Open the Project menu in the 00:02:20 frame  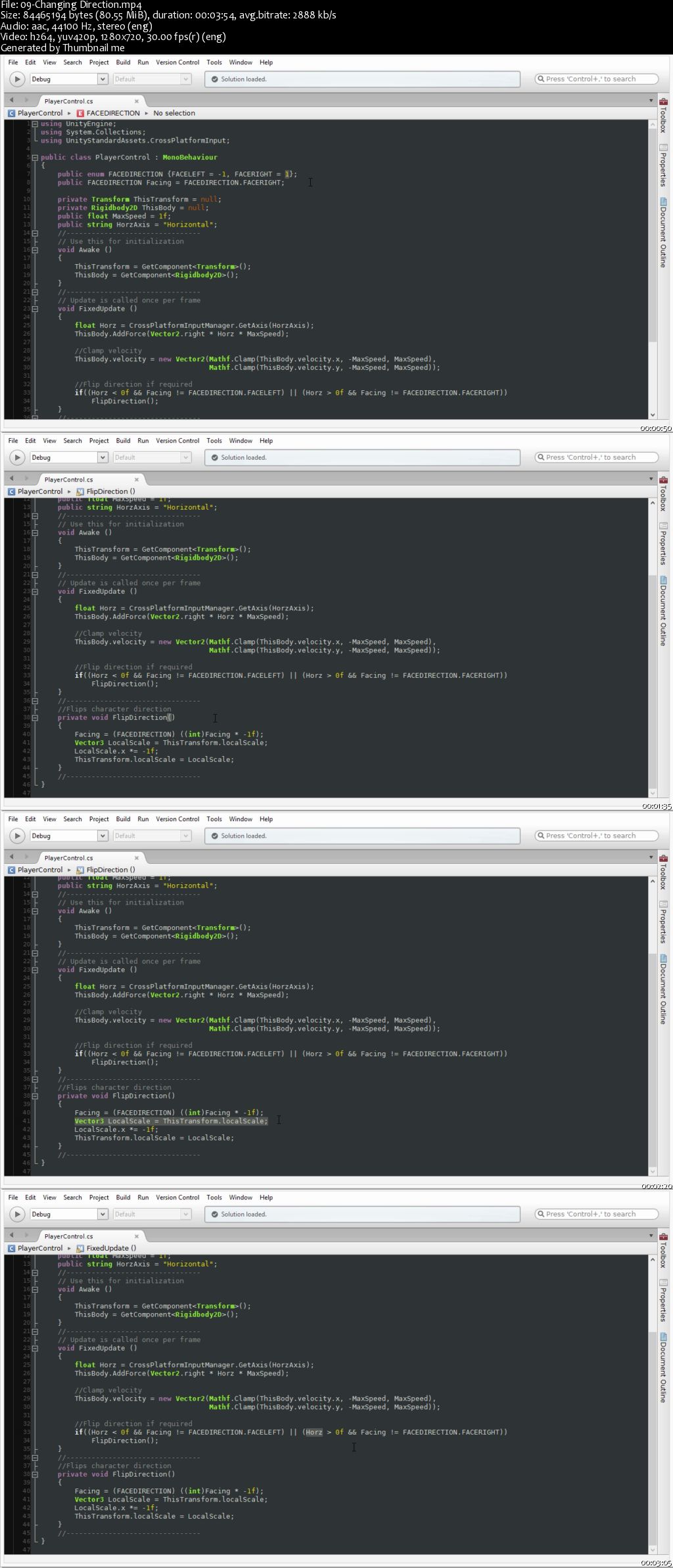(x=99, y=819)
